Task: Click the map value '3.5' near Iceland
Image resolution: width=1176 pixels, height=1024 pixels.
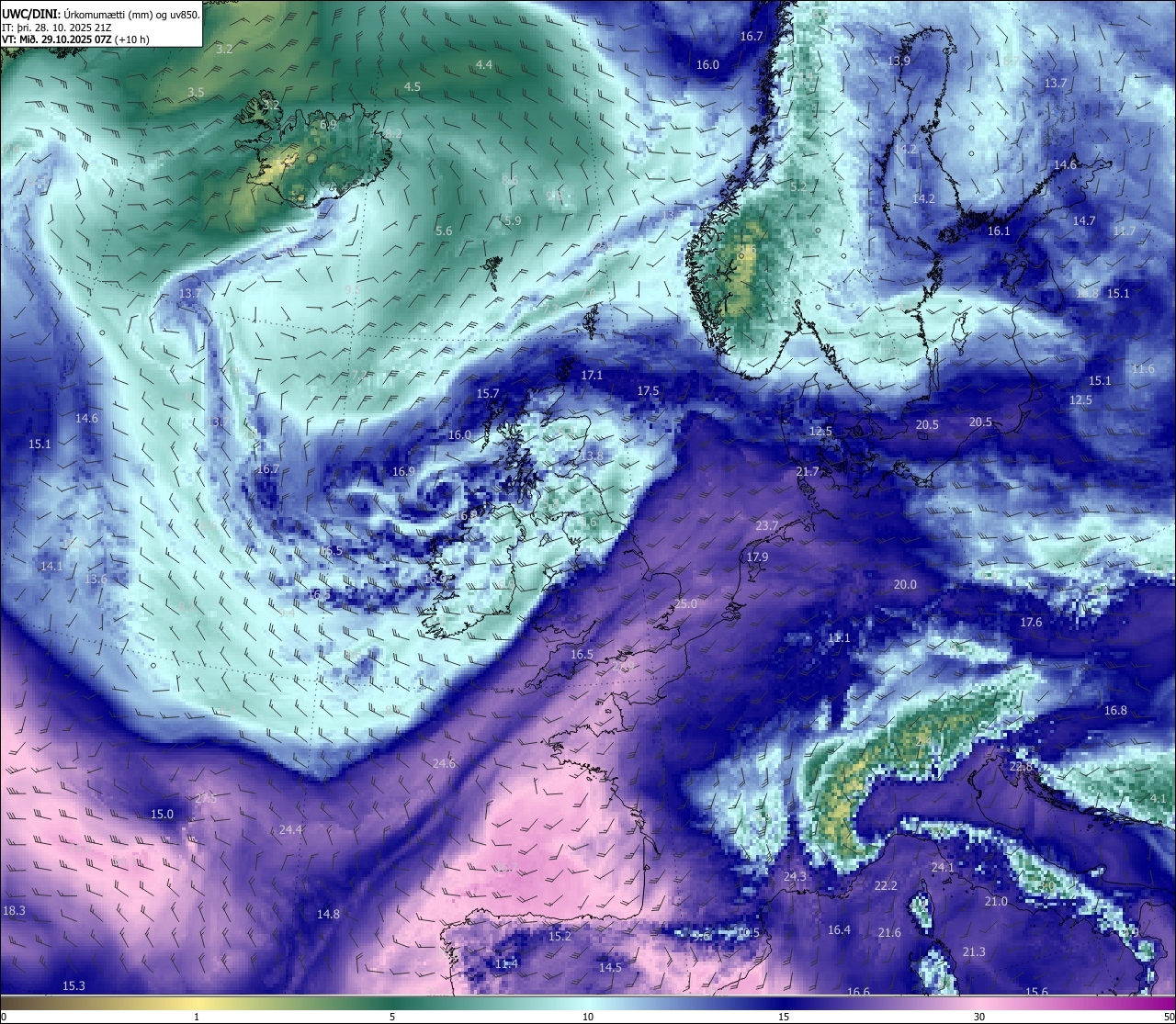Action: [x=196, y=93]
